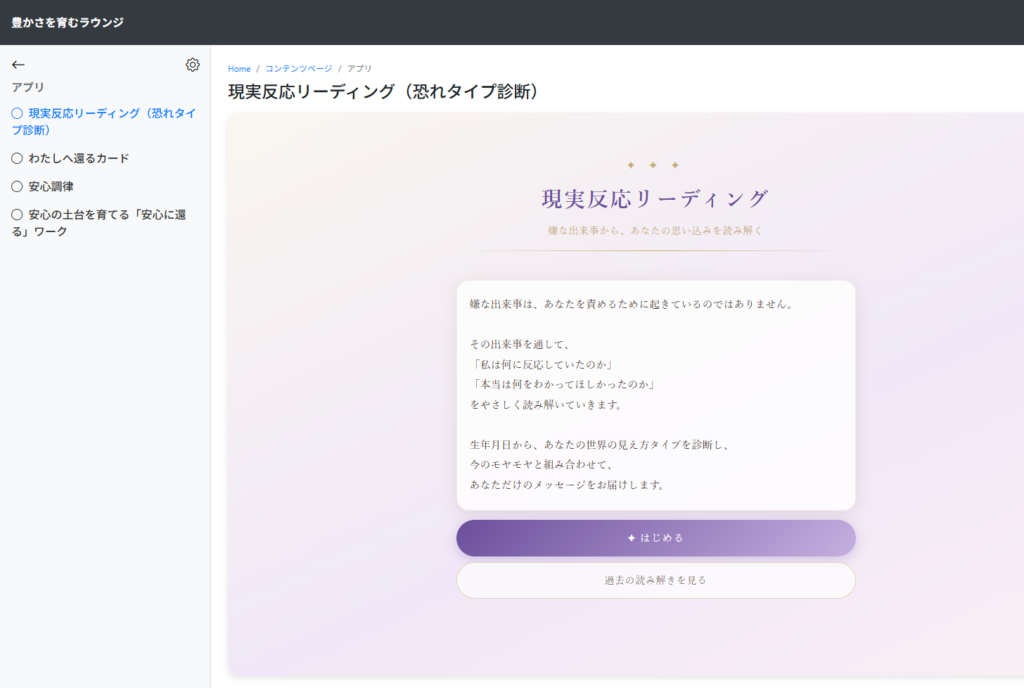
Task: Go to コンテンツページ breadcrumb link
Action: [x=298, y=69]
